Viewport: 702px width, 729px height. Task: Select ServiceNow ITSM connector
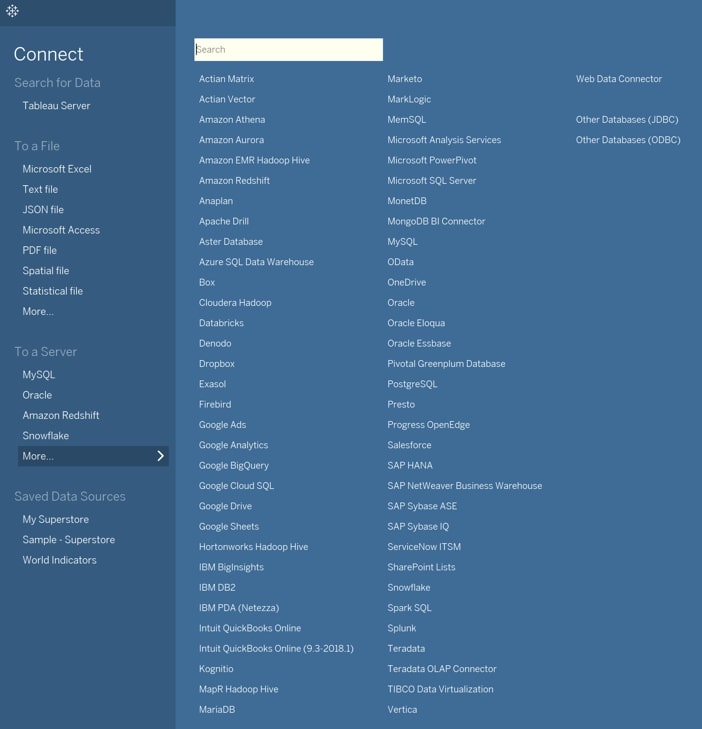[424, 547]
